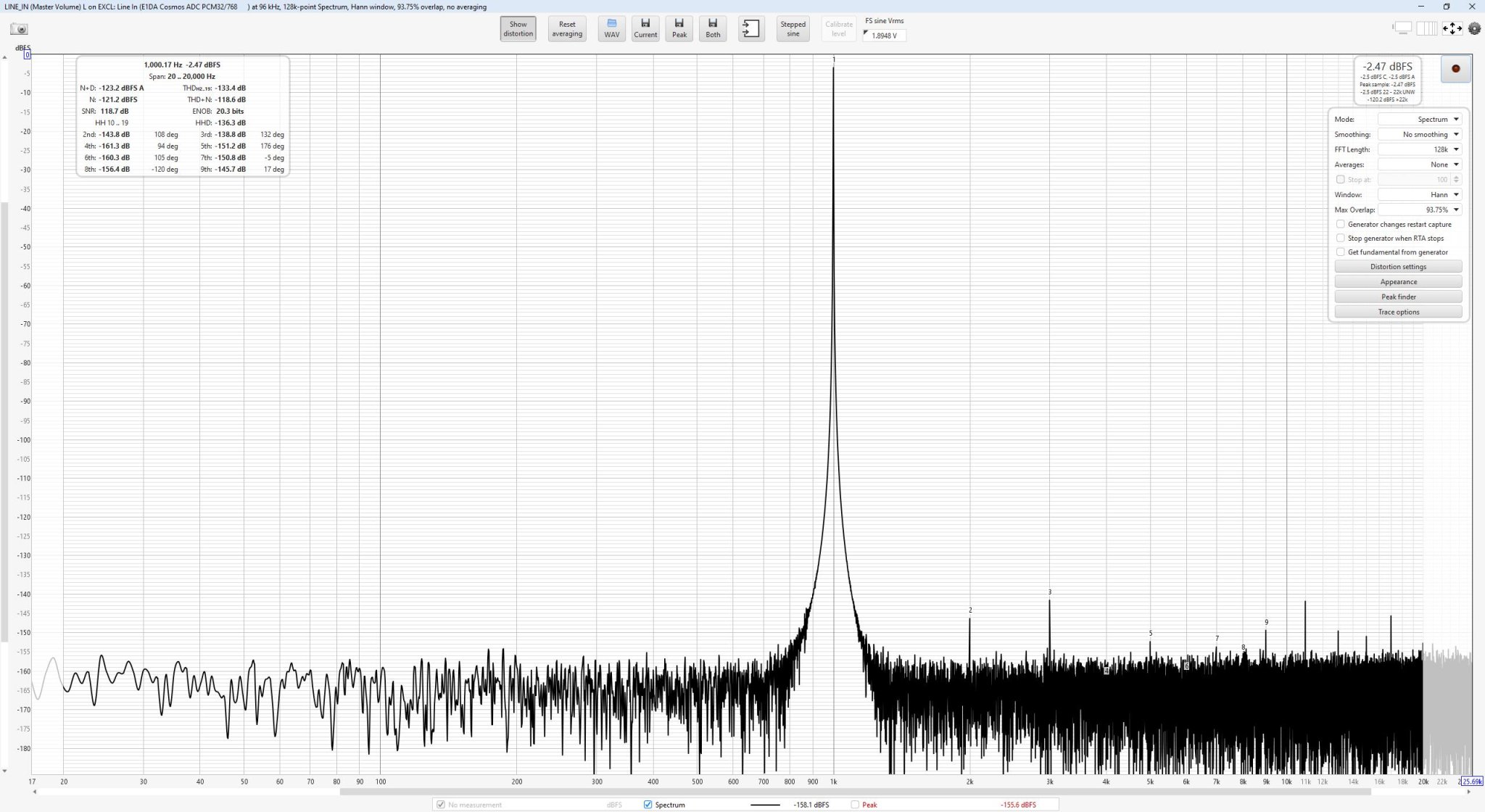This screenshot has height=812, width=1485.
Task: Toggle the Stop at checkbox
Action: (x=1340, y=179)
